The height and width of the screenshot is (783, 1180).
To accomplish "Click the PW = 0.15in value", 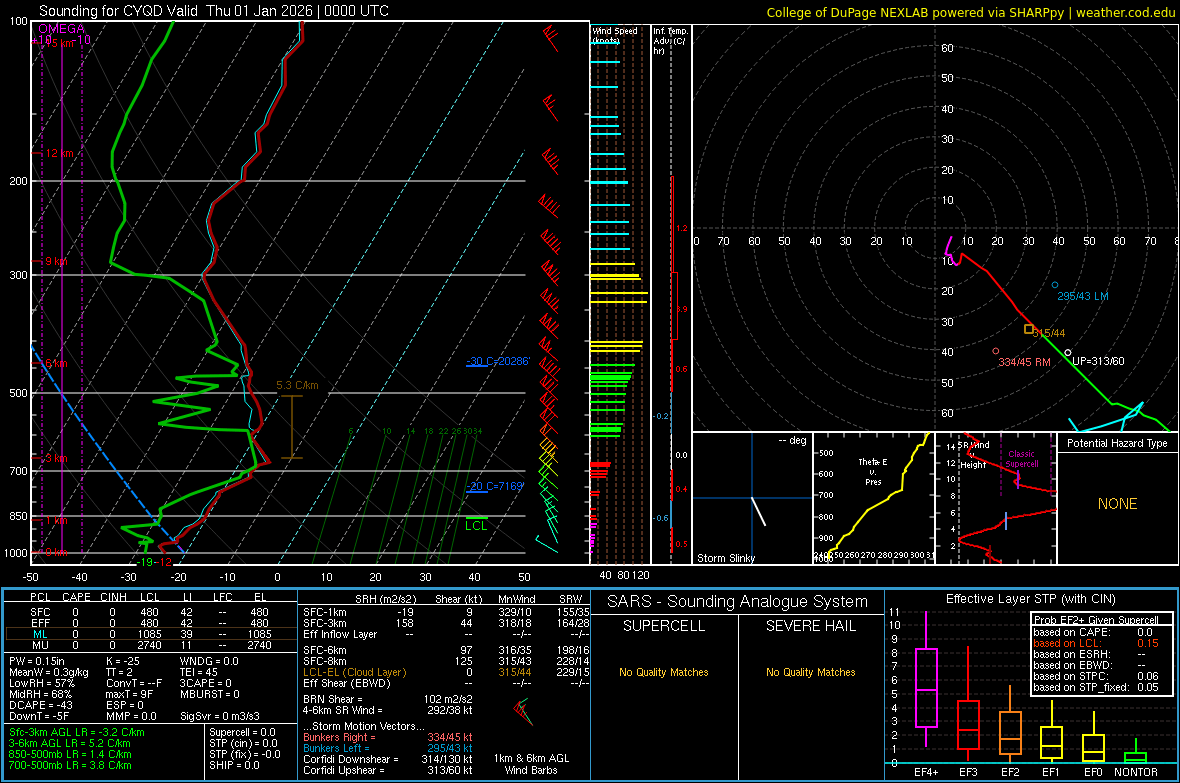I will pos(47,661).
